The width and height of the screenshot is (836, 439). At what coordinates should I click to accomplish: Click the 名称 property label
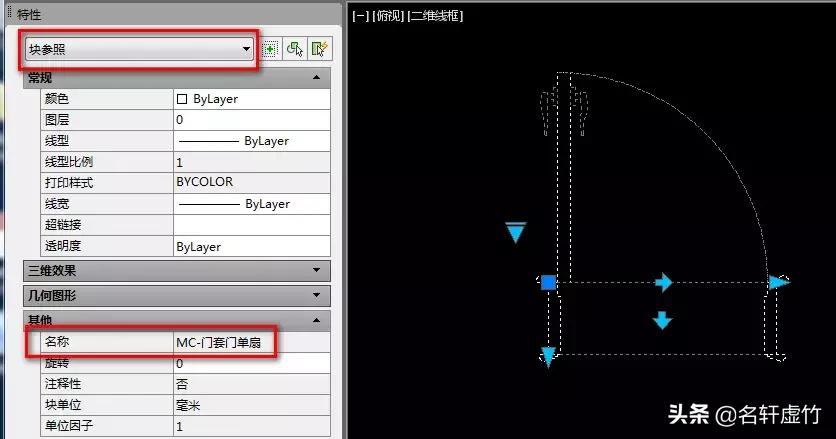(x=57, y=341)
